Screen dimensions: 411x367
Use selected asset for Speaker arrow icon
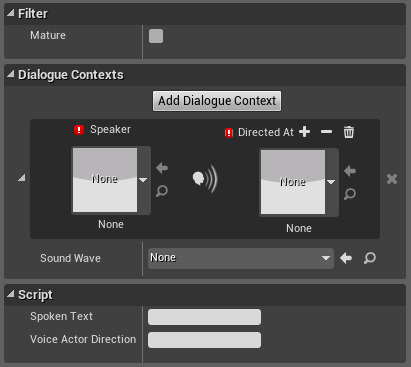click(162, 168)
